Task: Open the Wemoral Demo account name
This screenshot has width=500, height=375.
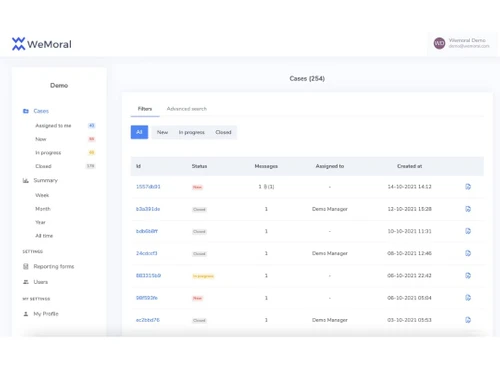Action: click(467, 40)
